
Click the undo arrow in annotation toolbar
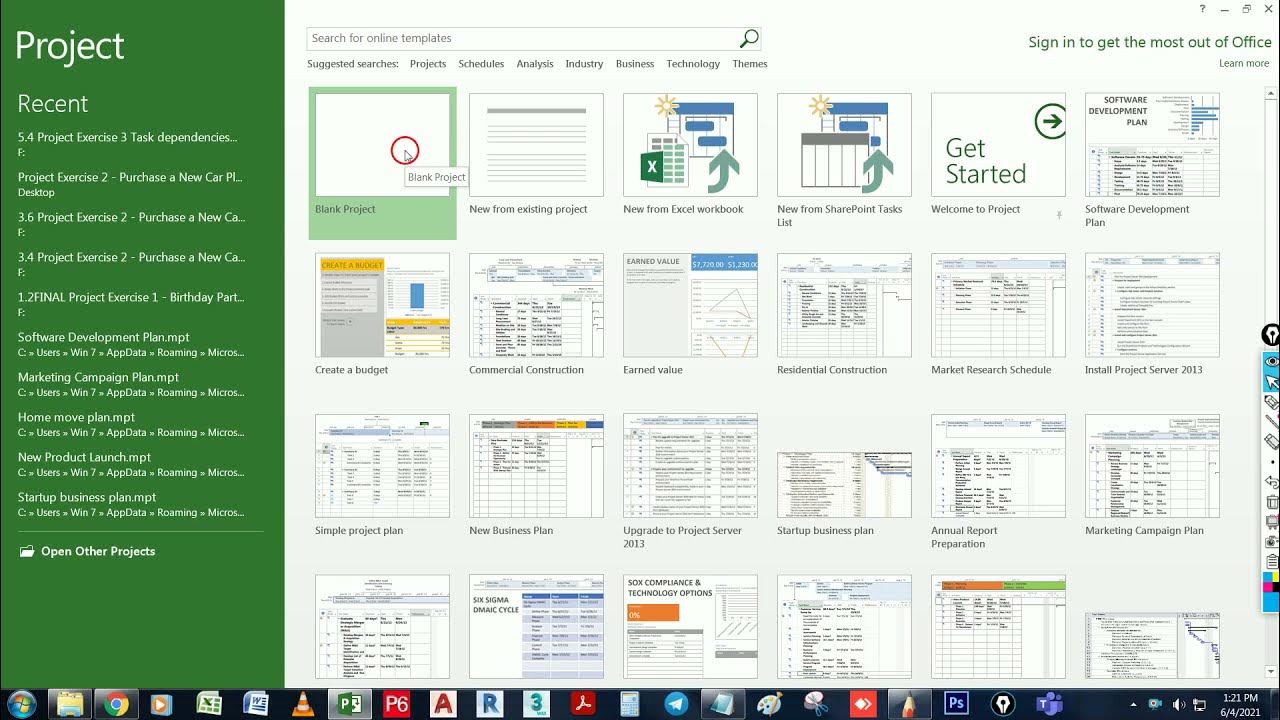point(1272,482)
